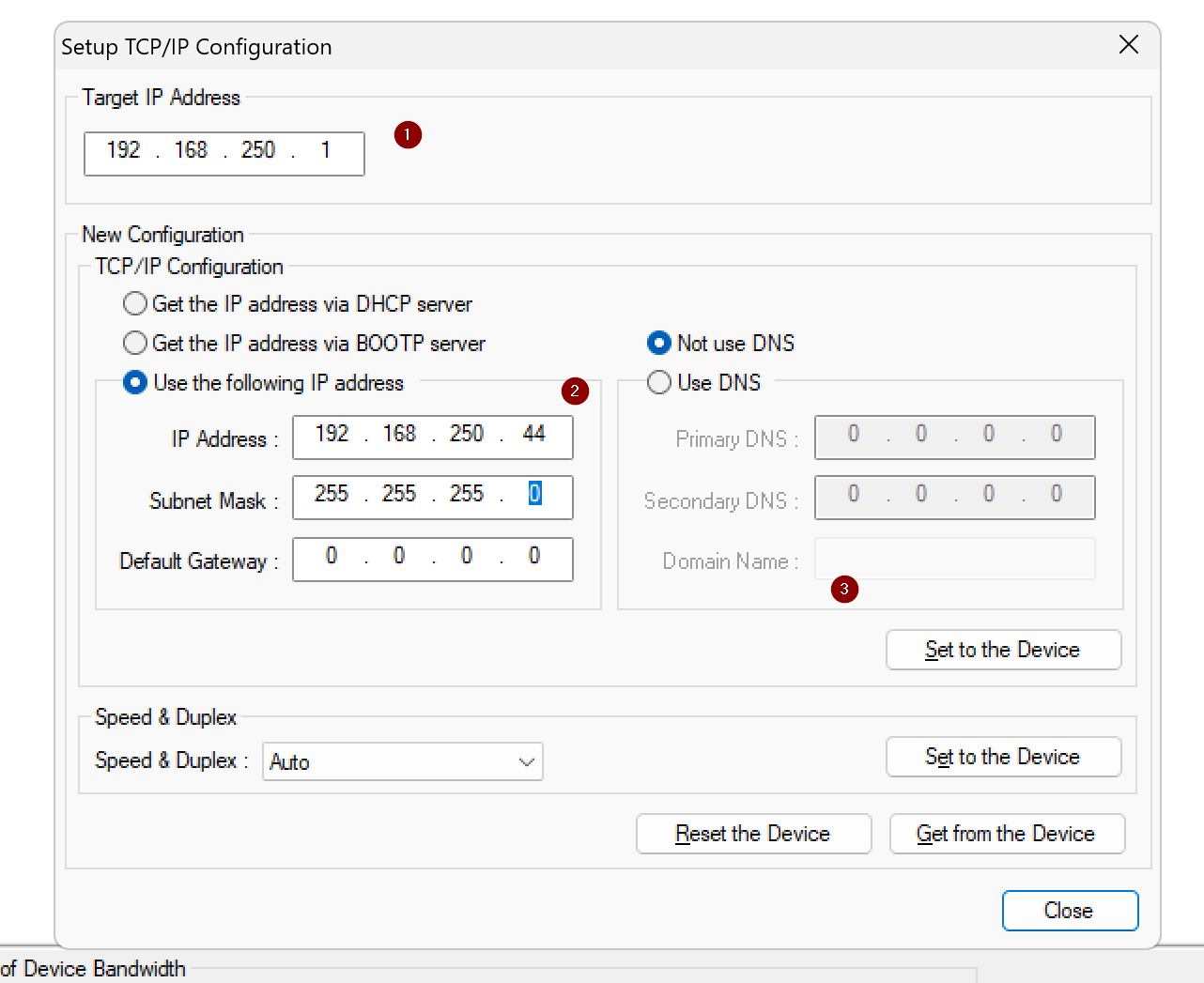This screenshot has height=983, width=1204.
Task: Select the Not use DNS radio button
Action: (659, 344)
